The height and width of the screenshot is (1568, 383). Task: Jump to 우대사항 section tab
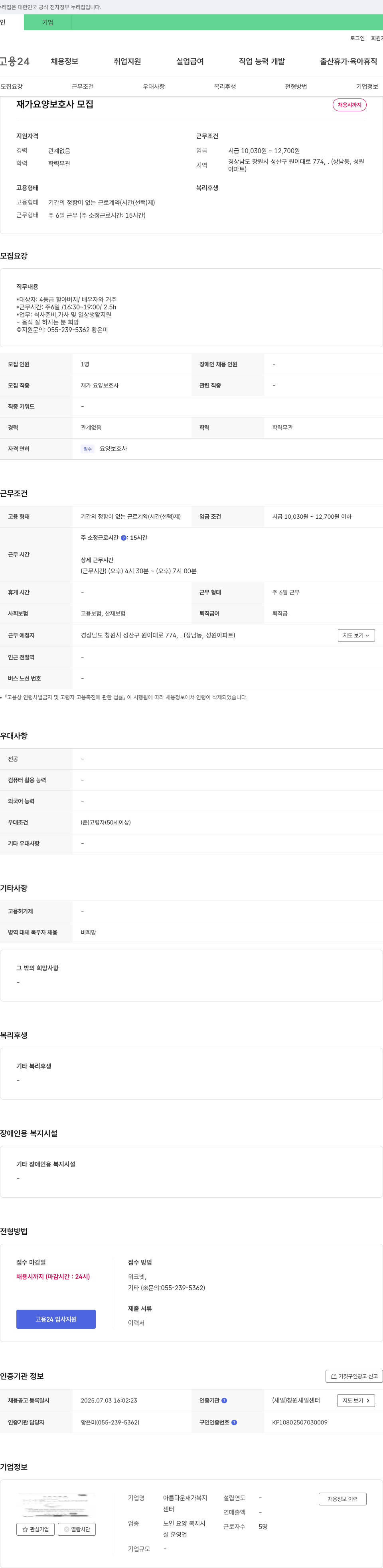pyautogui.click(x=154, y=87)
